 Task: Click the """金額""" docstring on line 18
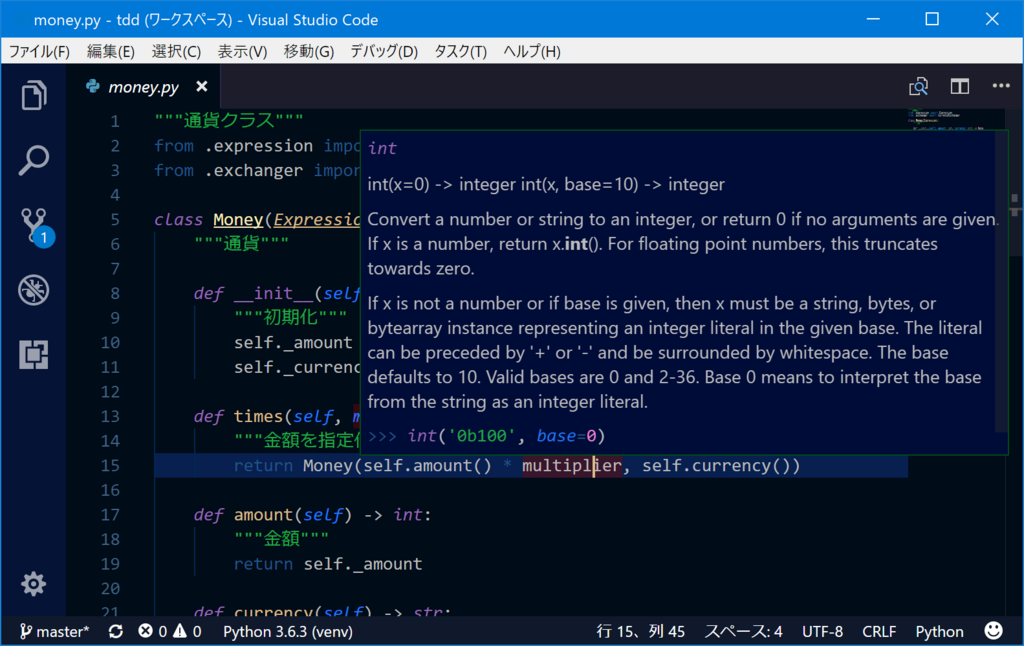pos(281,539)
